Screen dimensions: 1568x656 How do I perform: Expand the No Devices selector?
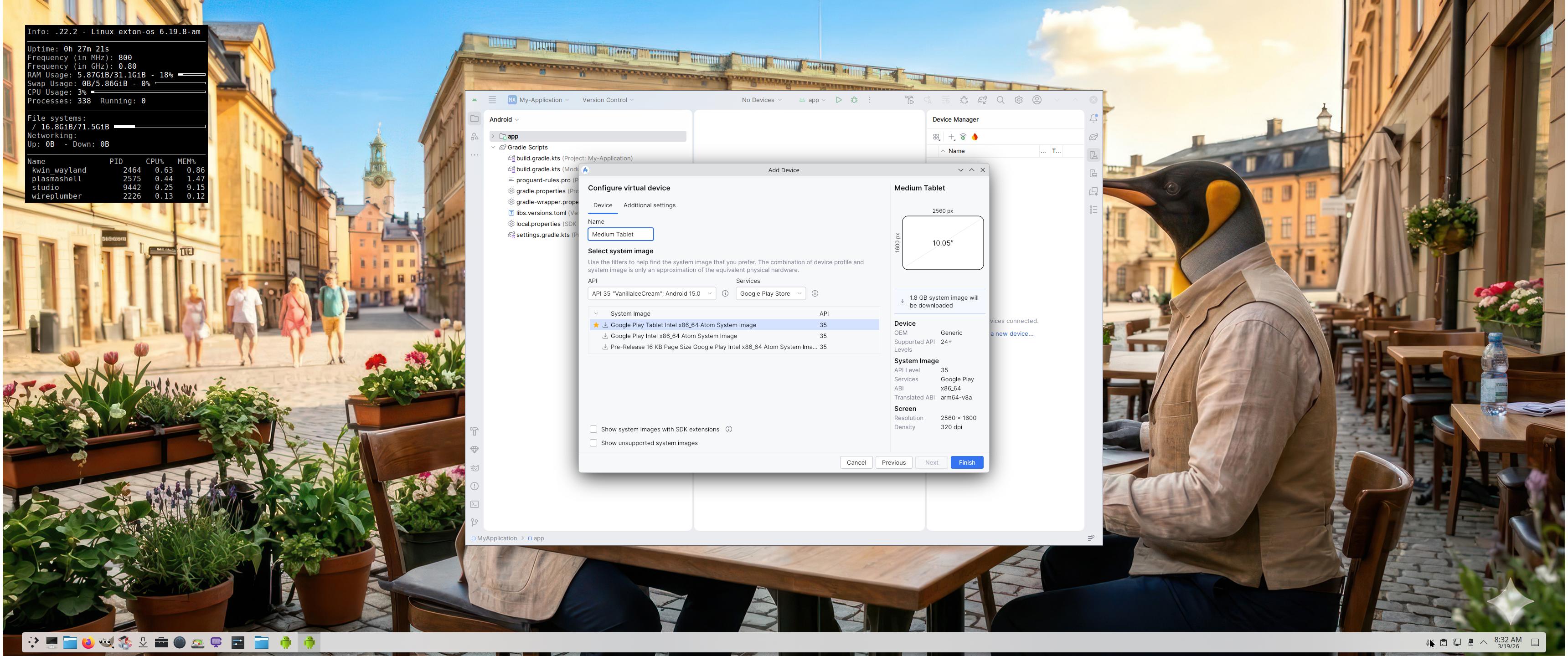[x=761, y=100]
